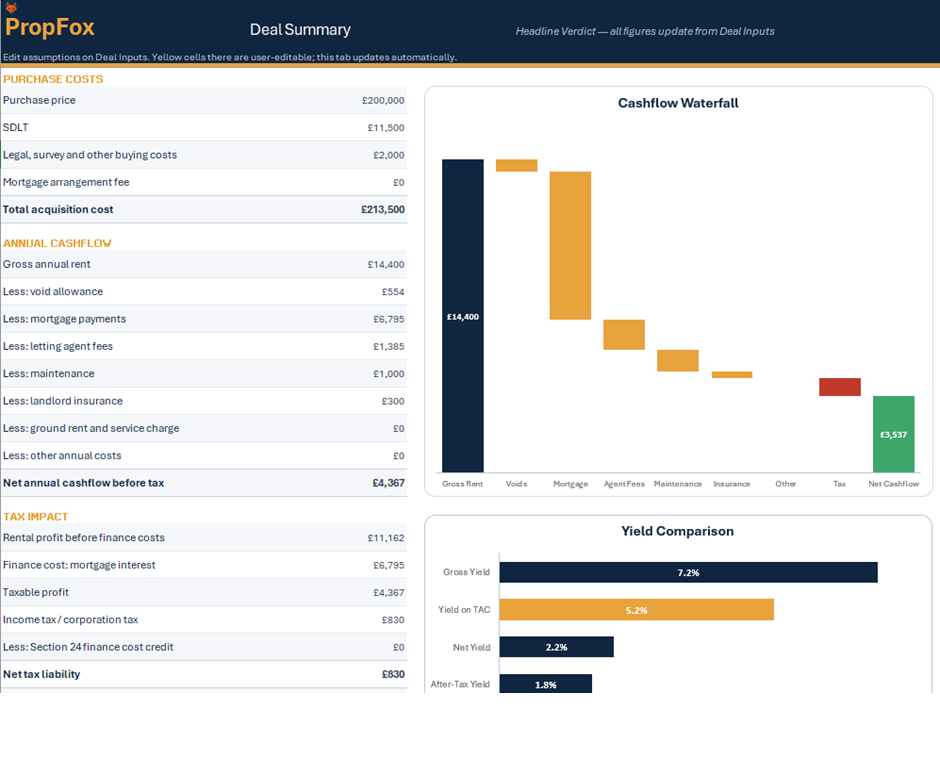Select the Gross Yield 7.2% bar
The image size is (940, 760).
pos(688,572)
